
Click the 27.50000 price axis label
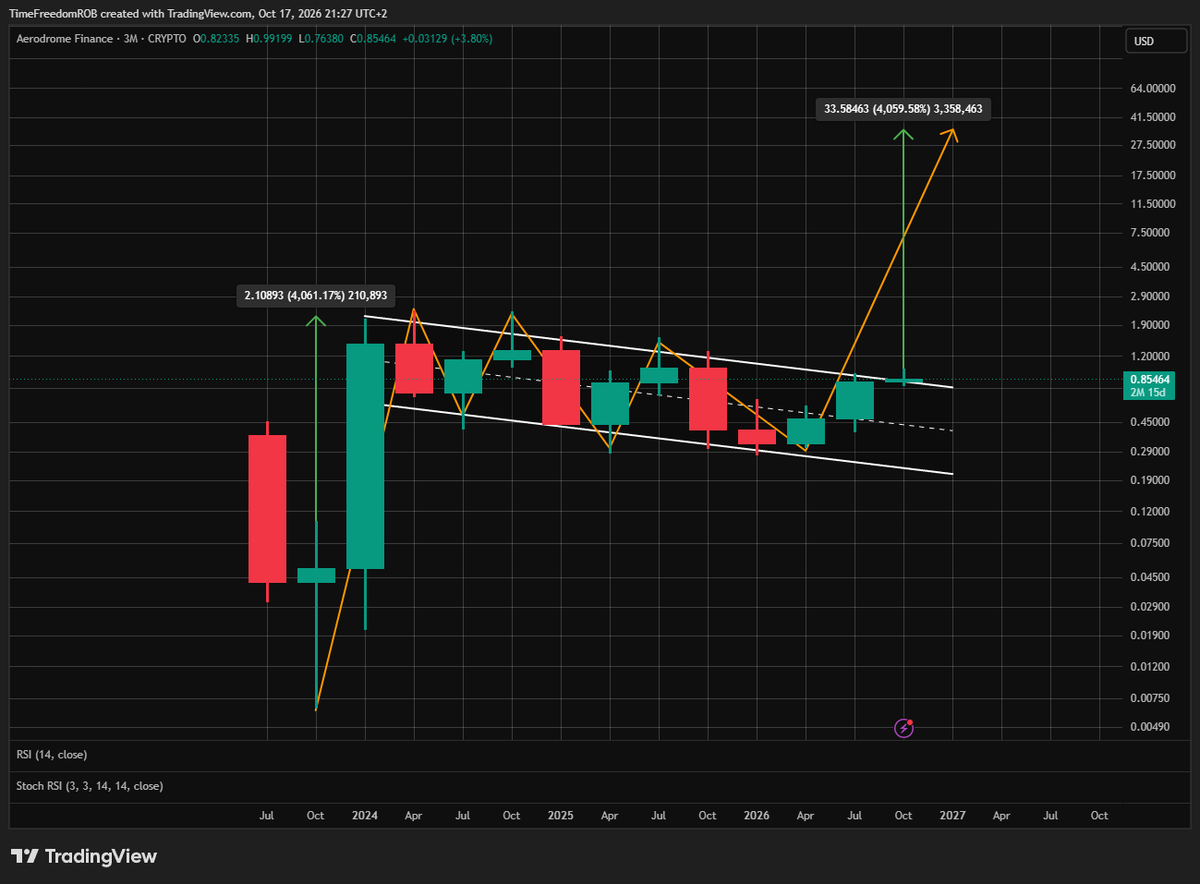pyautogui.click(x=1151, y=145)
